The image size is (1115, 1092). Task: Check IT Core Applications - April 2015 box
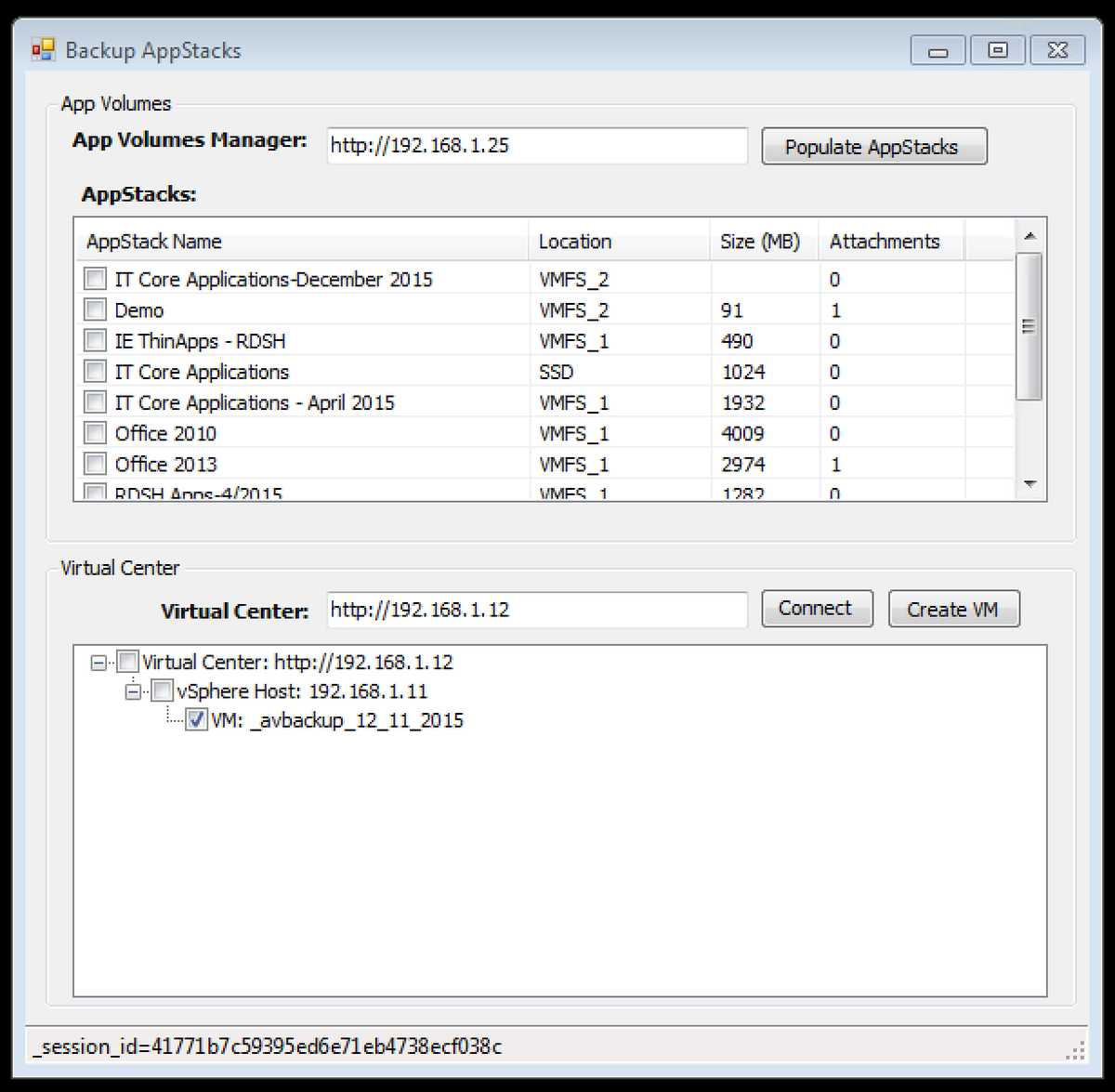click(x=95, y=401)
